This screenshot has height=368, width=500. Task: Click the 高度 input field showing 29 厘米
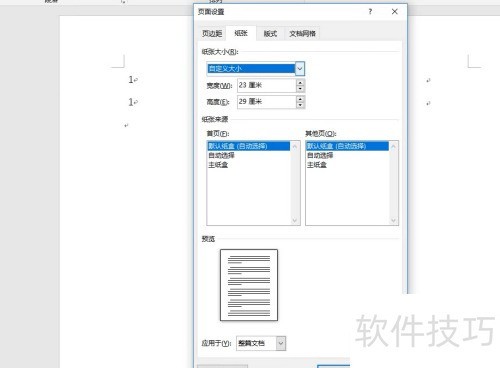[267, 102]
